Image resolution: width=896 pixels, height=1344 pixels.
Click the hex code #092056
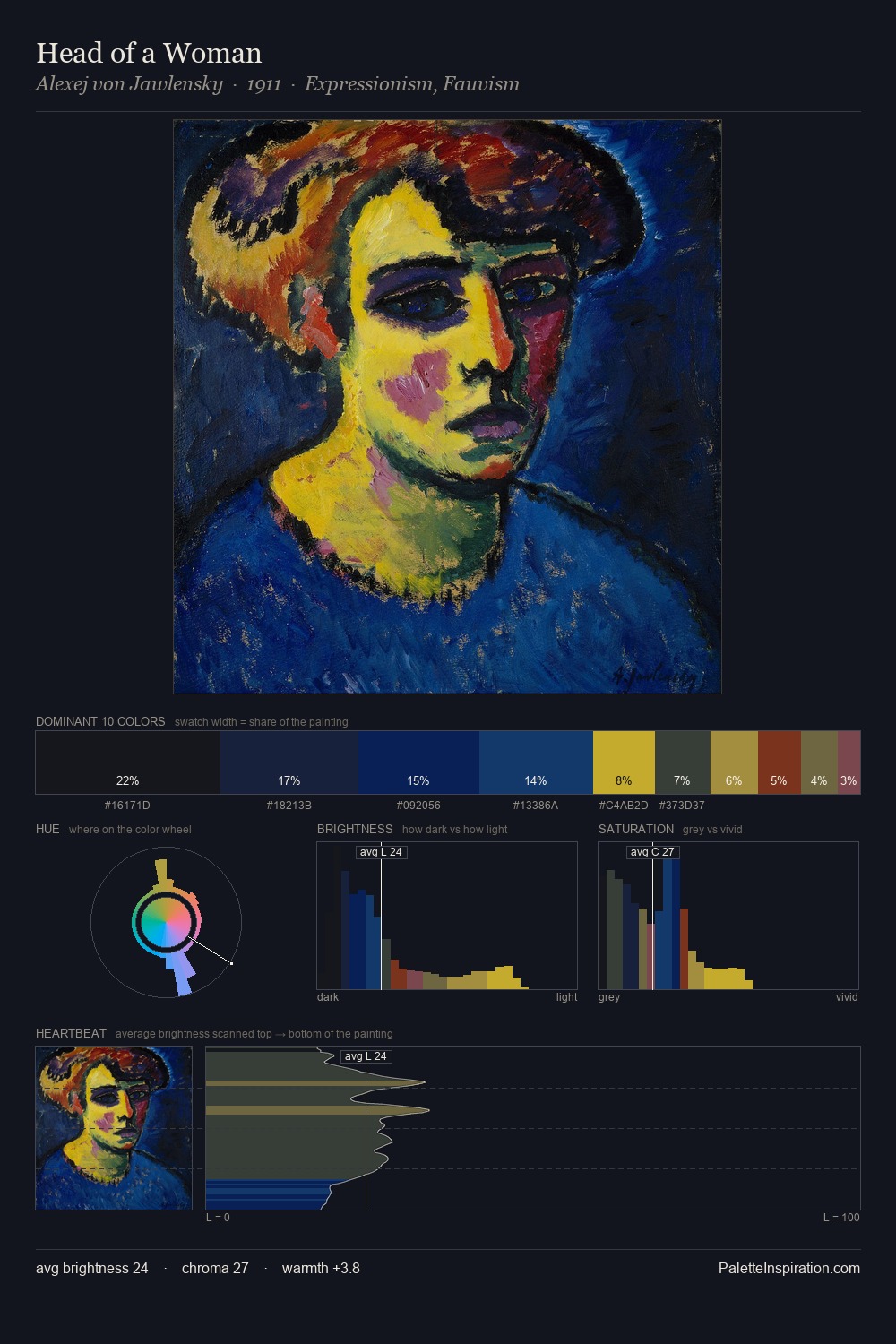(418, 806)
